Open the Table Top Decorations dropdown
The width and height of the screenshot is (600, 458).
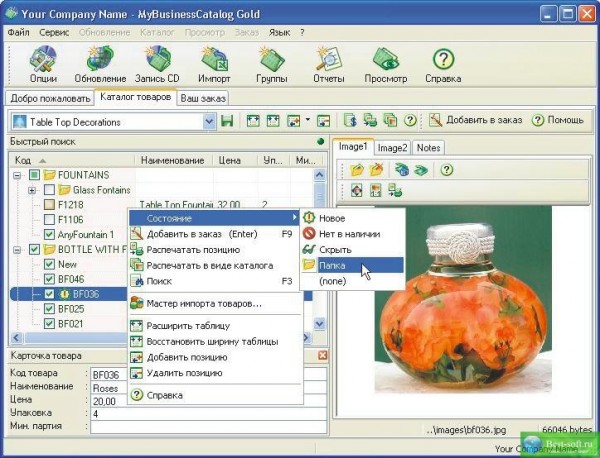tap(209, 122)
